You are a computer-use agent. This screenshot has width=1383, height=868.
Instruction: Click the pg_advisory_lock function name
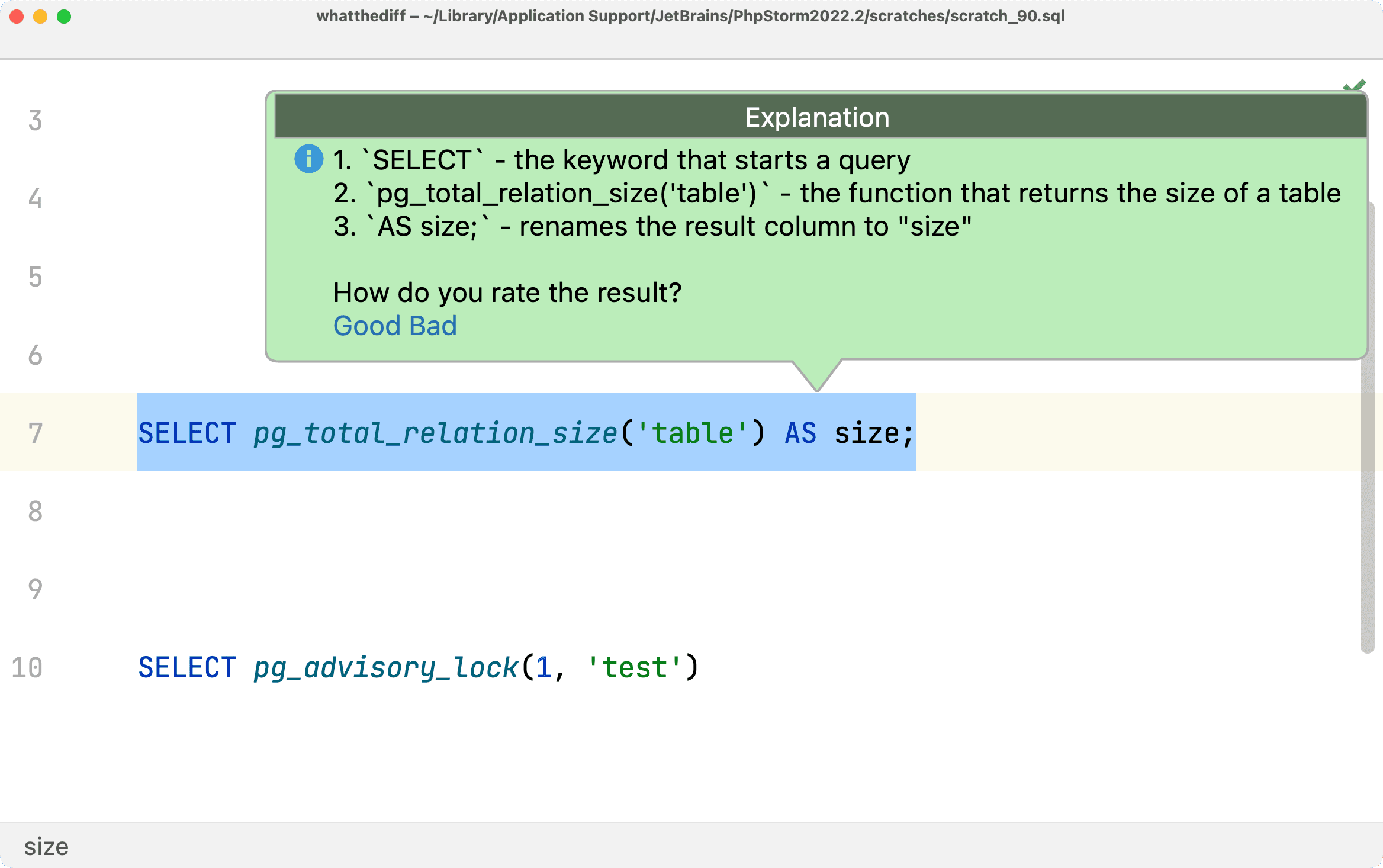(x=385, y=668)
